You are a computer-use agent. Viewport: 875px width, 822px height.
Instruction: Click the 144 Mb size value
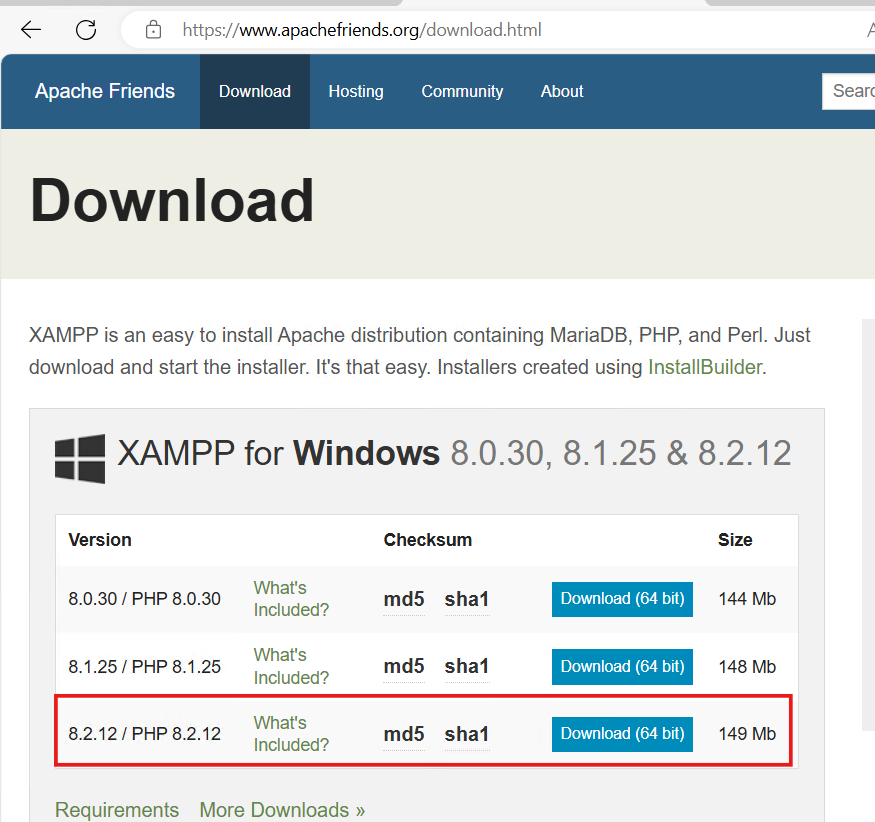click(747, 599)
